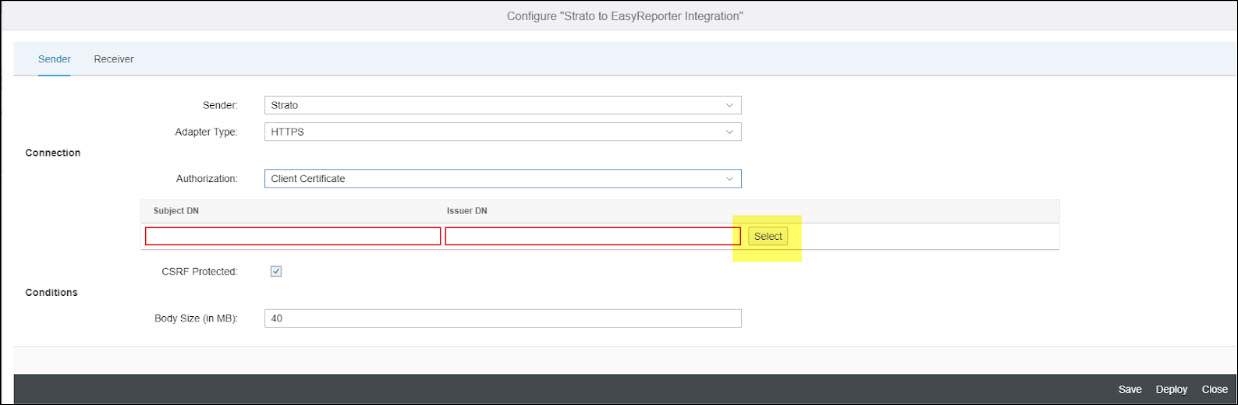Expand the Authorization dropdown arrow
Viewport: 1238px width, 405px height.
tap(729, 179)
